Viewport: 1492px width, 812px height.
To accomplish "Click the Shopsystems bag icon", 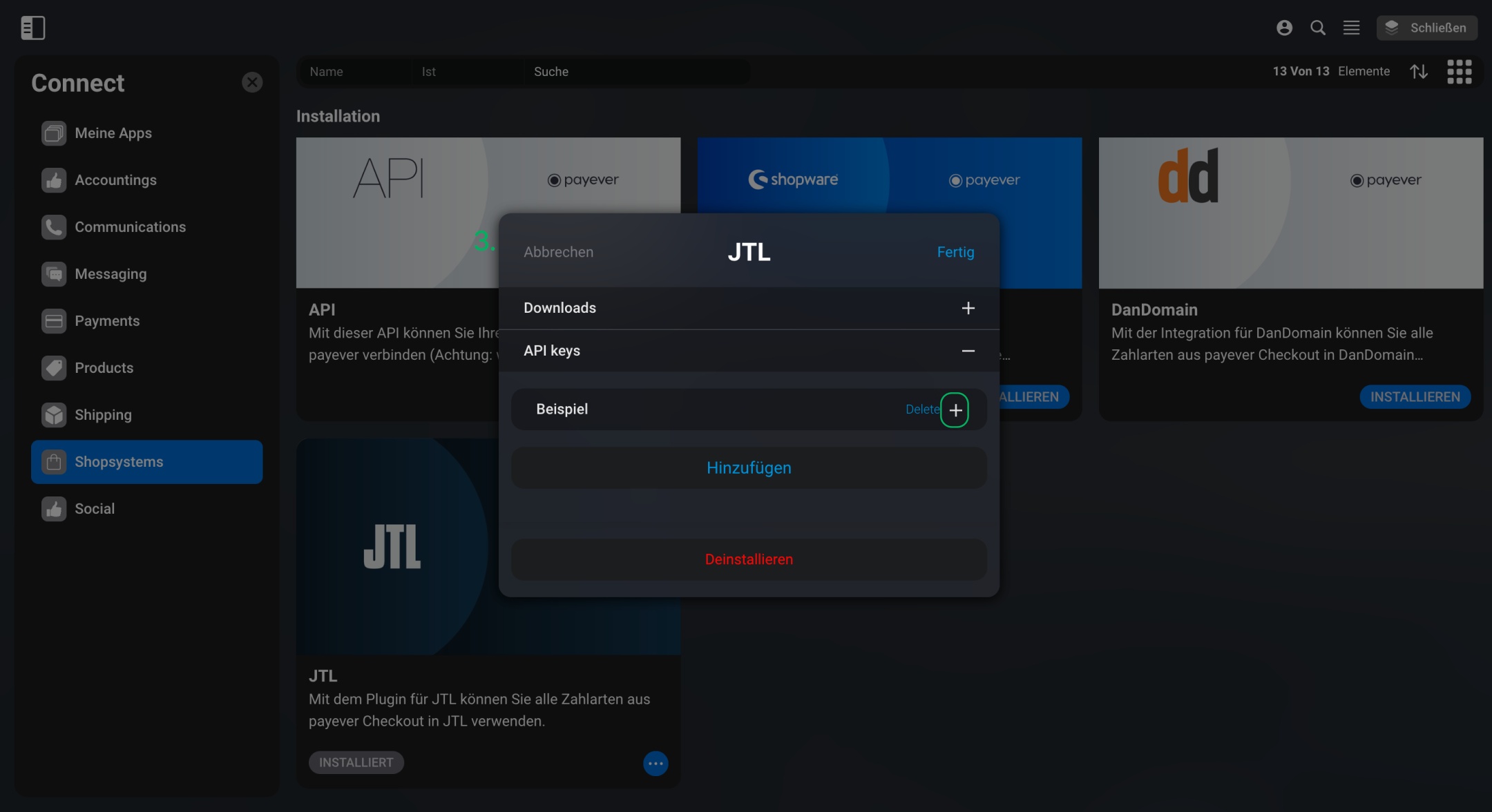I will (54, 462).
